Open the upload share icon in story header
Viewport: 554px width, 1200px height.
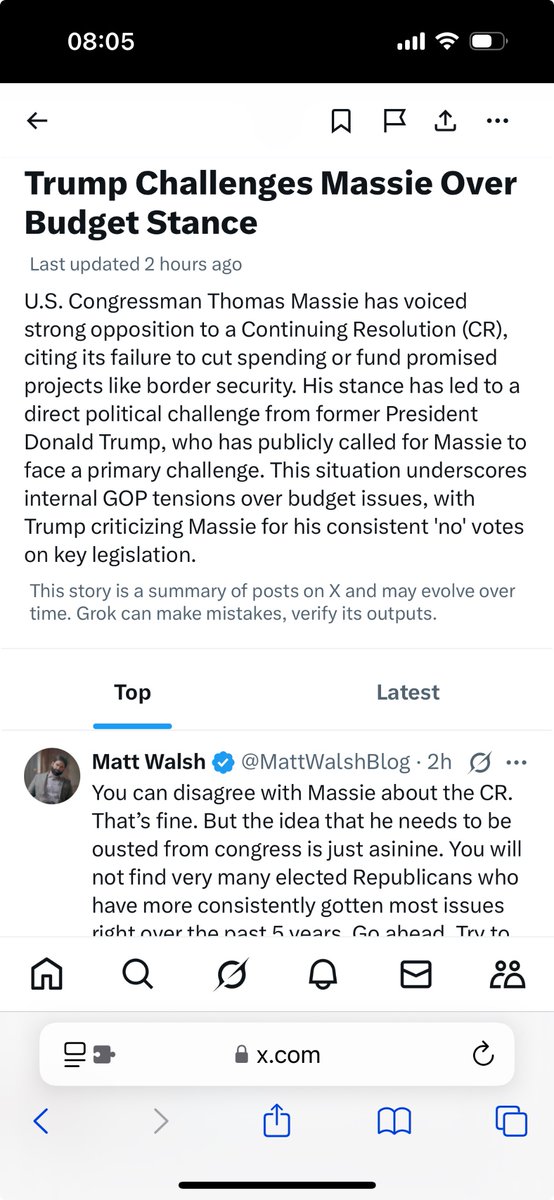(x=445, y=121)
